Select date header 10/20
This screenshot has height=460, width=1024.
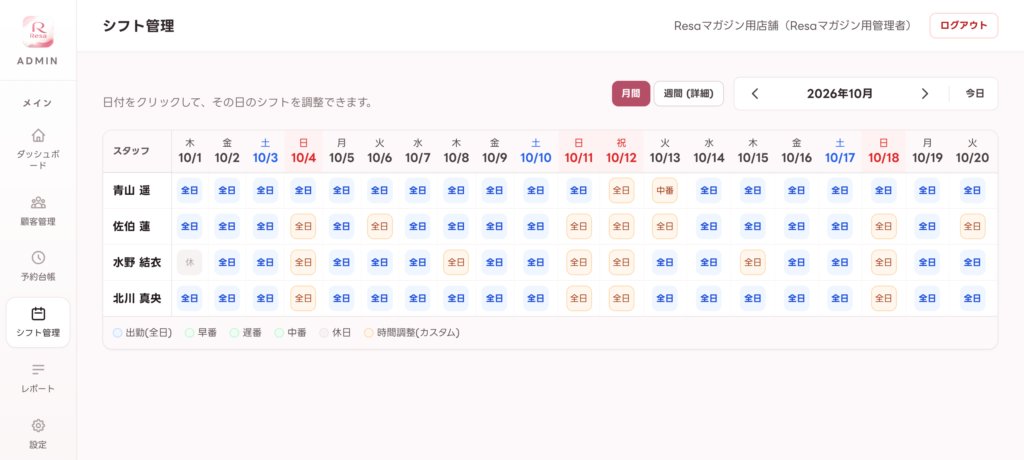click(x=972, y=150)
